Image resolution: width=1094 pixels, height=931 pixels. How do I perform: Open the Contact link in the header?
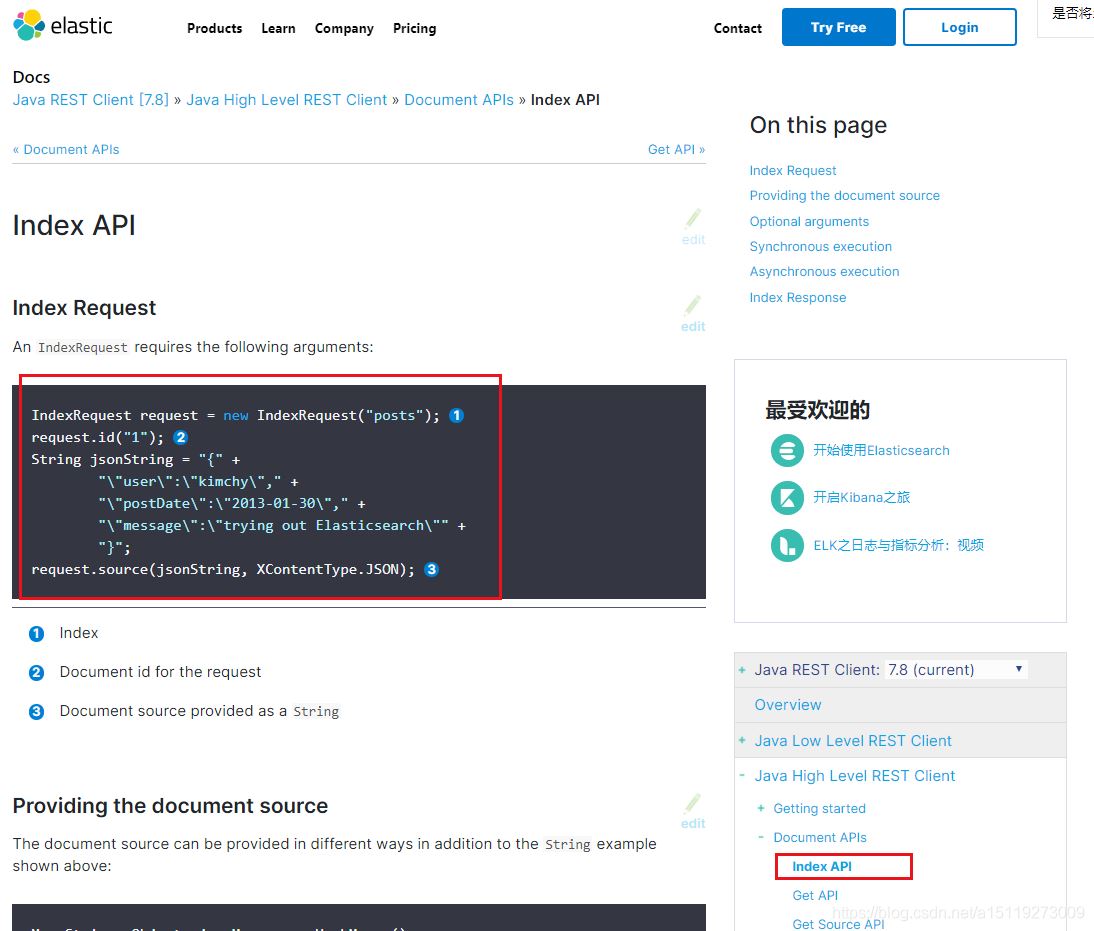(x=737, y=29)
